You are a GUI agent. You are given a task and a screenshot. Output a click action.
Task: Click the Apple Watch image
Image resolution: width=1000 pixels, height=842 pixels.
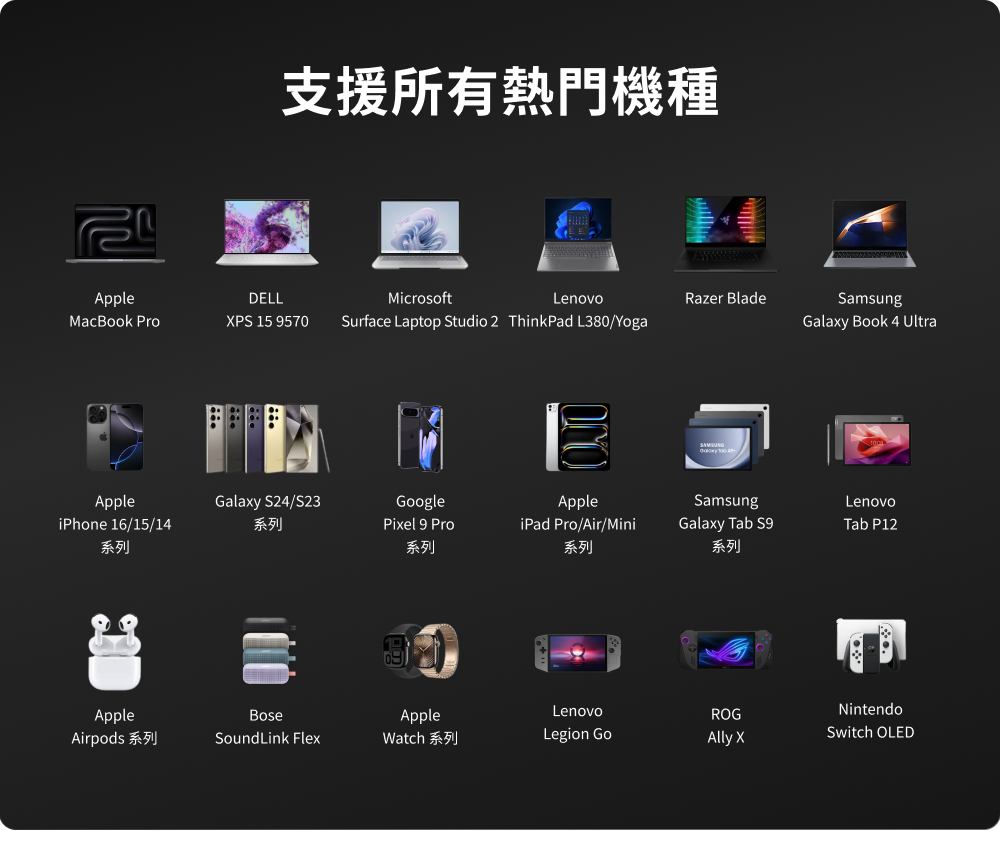pos(420,651)
